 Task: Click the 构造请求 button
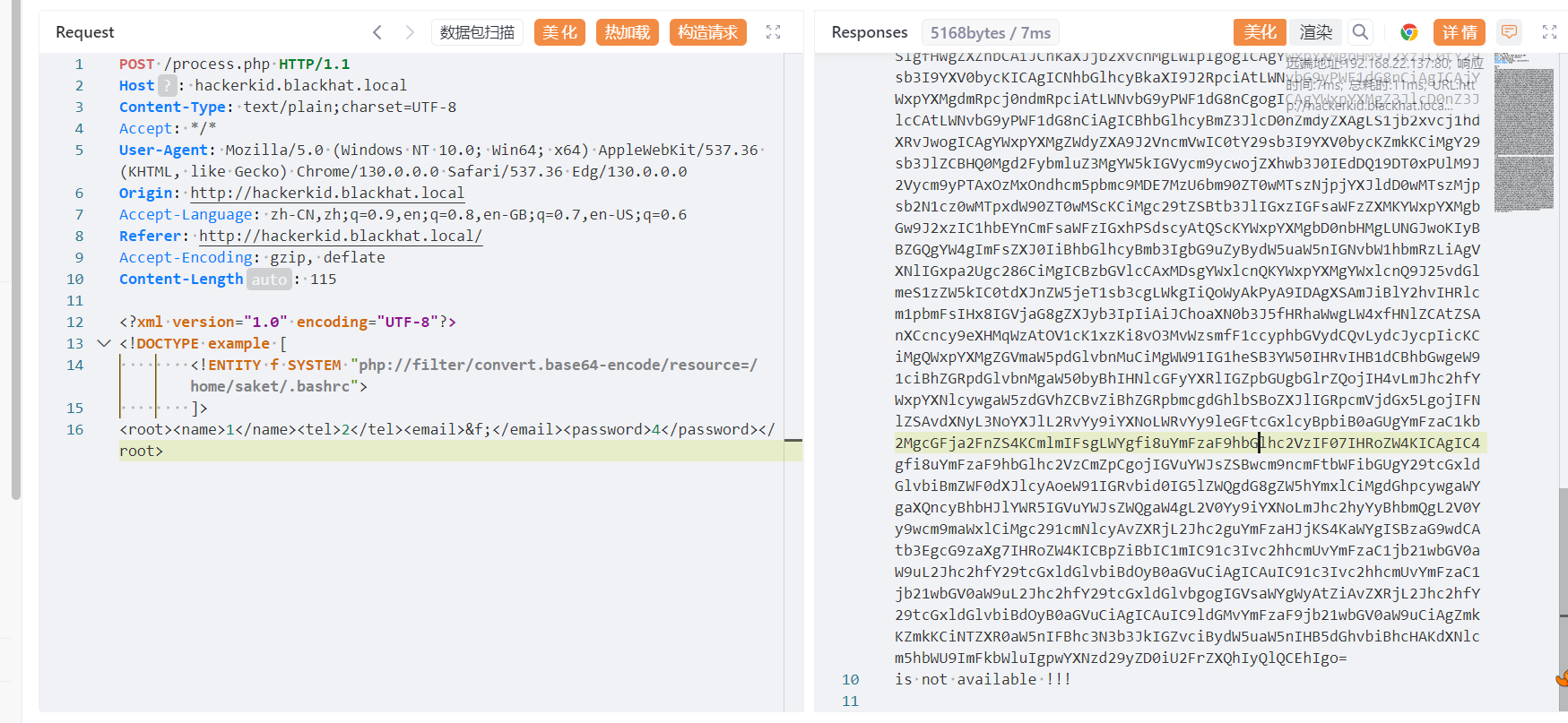[707, 32]
